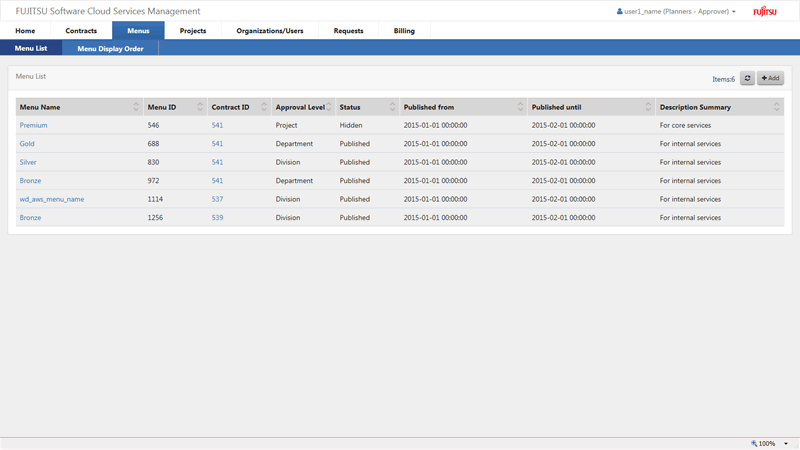Click menu ID 830 cell
Screen dimensions: 800x450
click(x=153, y=162)
